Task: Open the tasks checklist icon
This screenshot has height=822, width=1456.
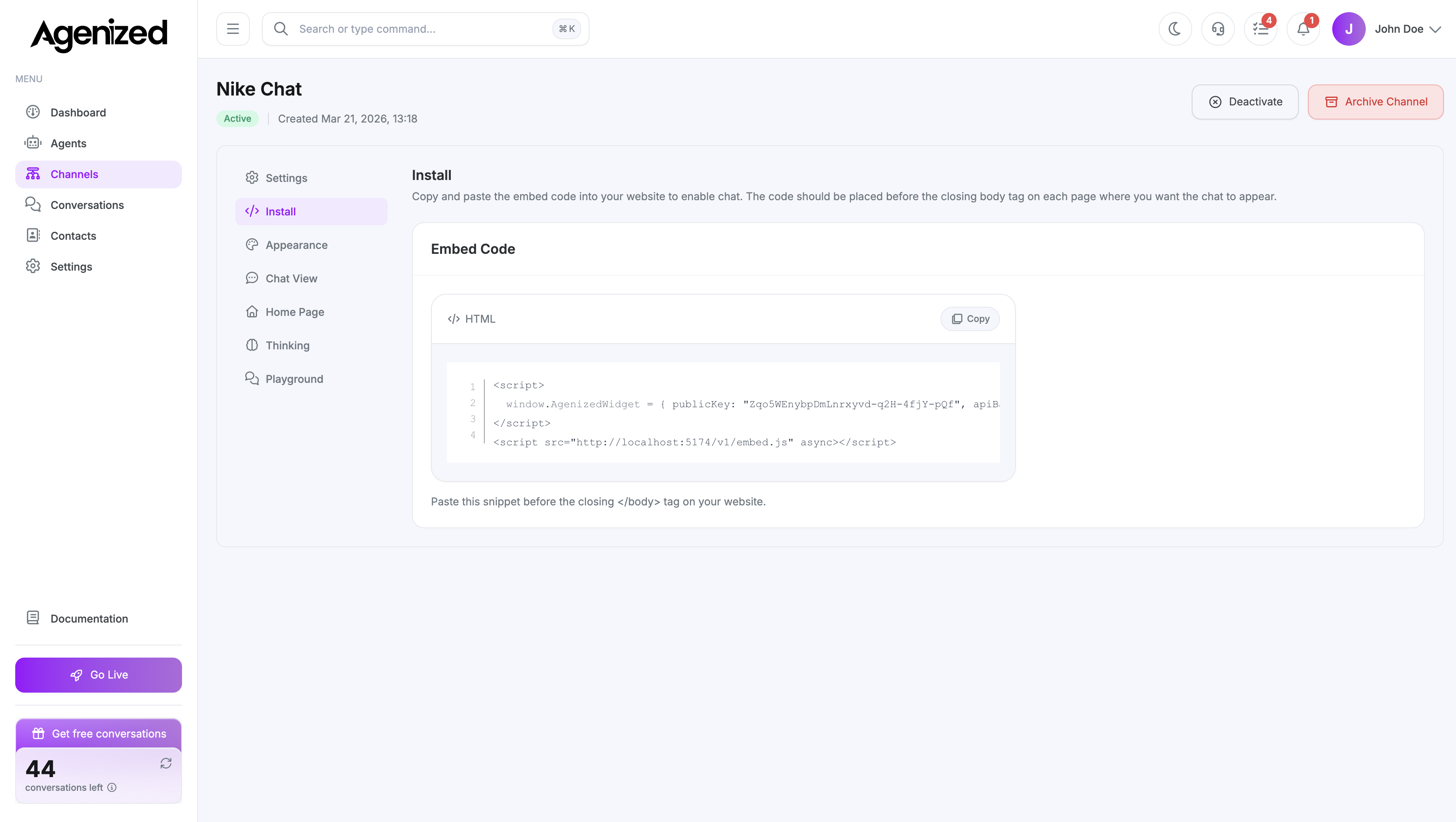Action: tap(1260, 29)
